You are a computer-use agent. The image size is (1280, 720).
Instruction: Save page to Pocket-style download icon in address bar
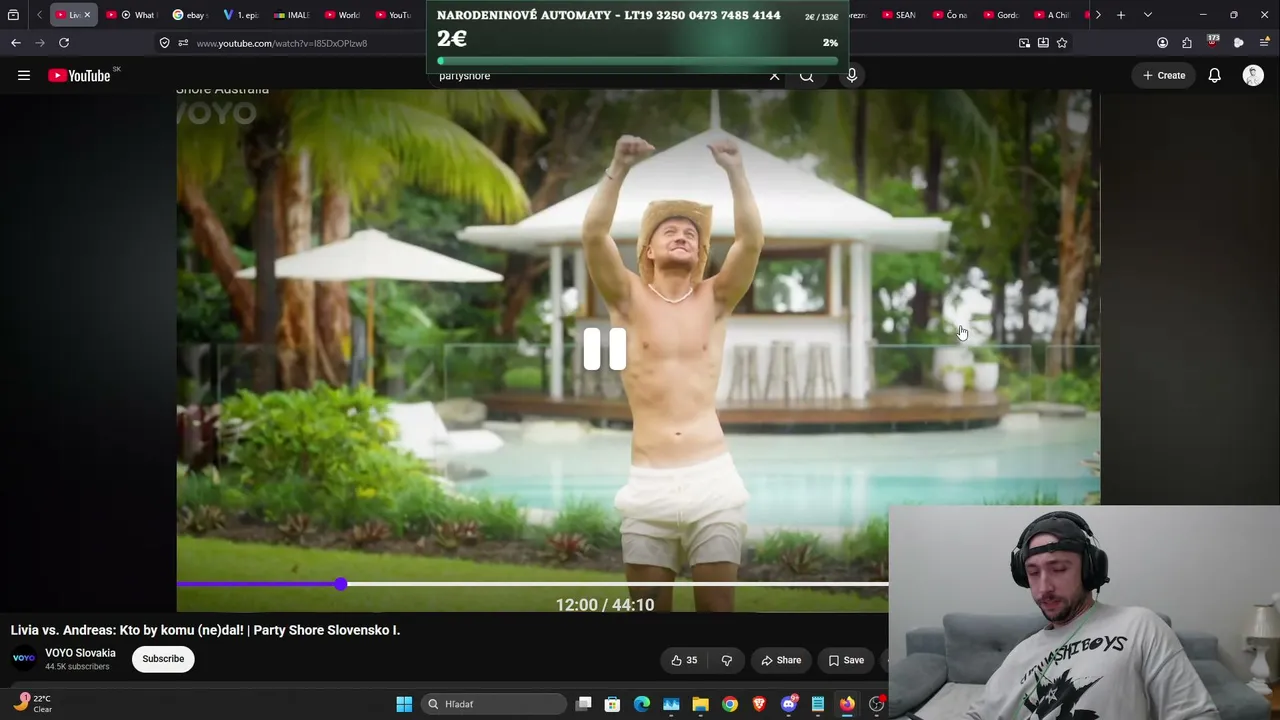(1043, 43)
